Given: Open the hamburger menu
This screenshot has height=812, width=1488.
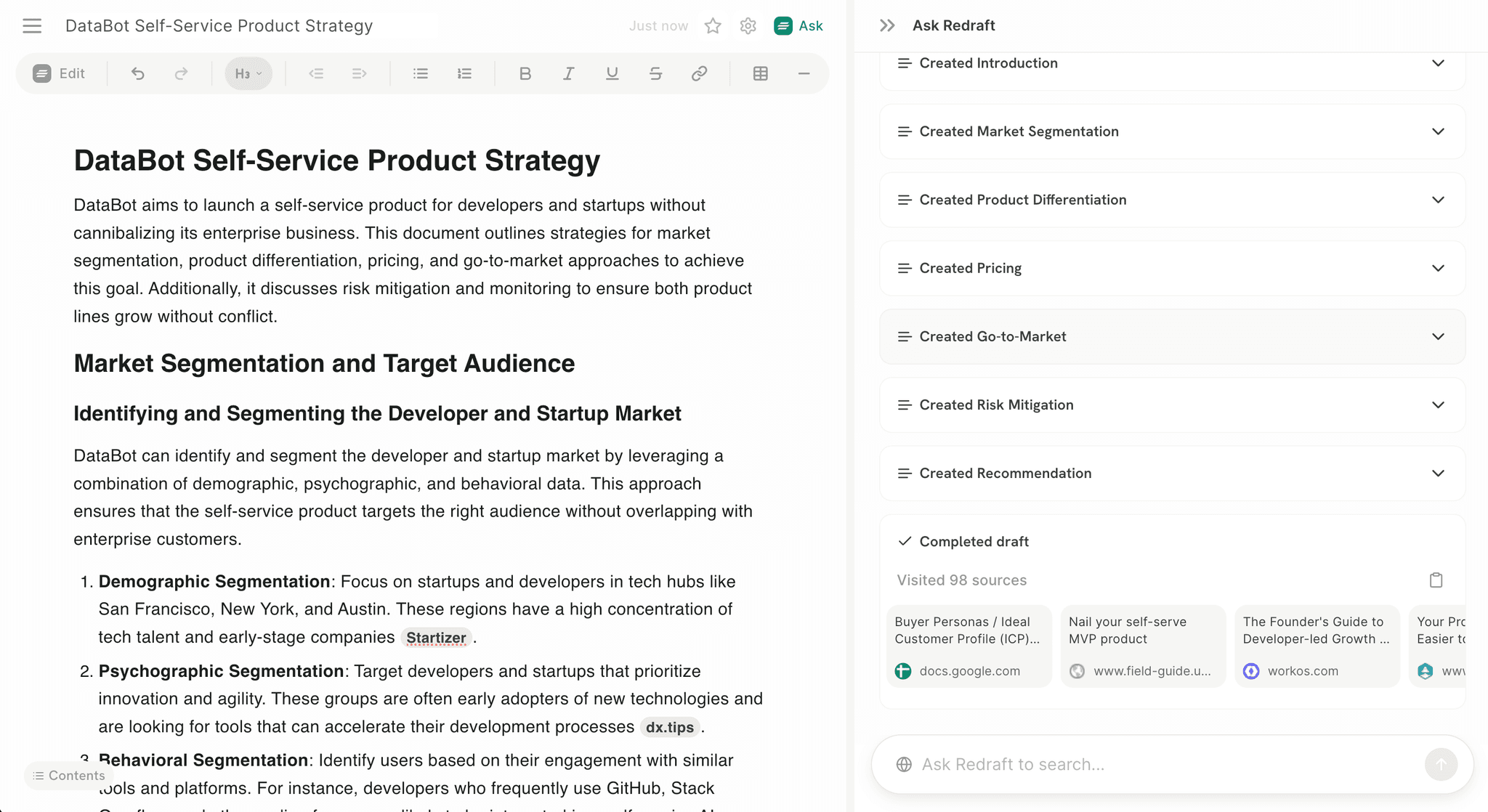Looking at the screenshot, I should coord(32,26).
